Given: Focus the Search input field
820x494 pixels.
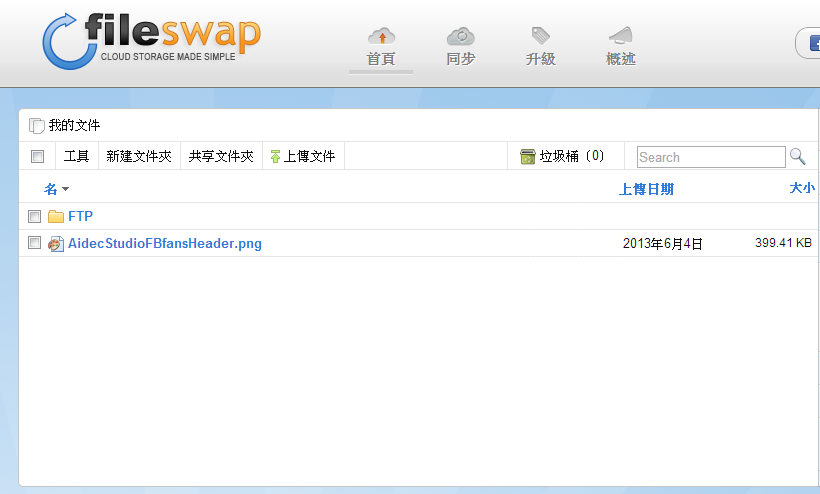Looking at the screenshot, I should 711,157.
